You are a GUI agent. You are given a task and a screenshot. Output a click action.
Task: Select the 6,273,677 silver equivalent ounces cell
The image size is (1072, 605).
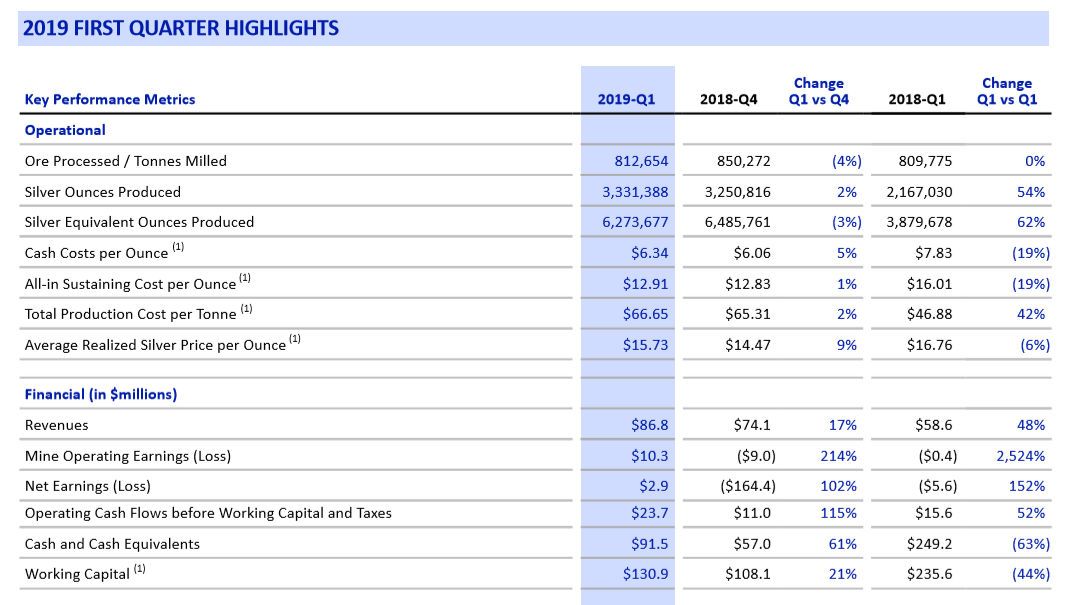coord(635,222)
